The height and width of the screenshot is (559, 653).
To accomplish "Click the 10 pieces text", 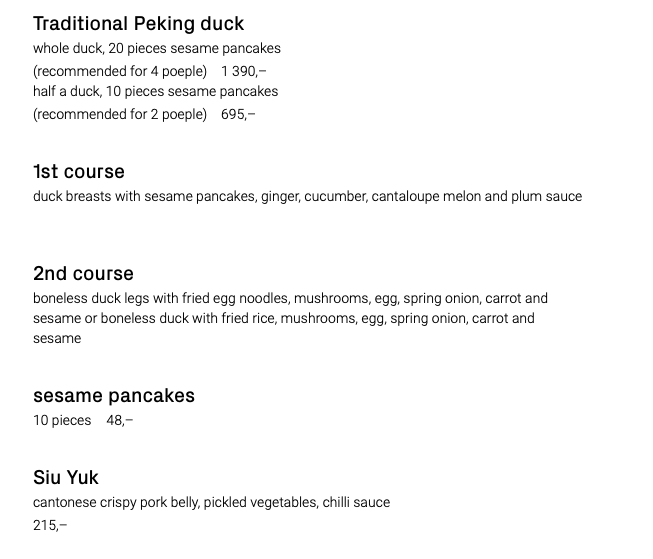I will tap(62, 420).
